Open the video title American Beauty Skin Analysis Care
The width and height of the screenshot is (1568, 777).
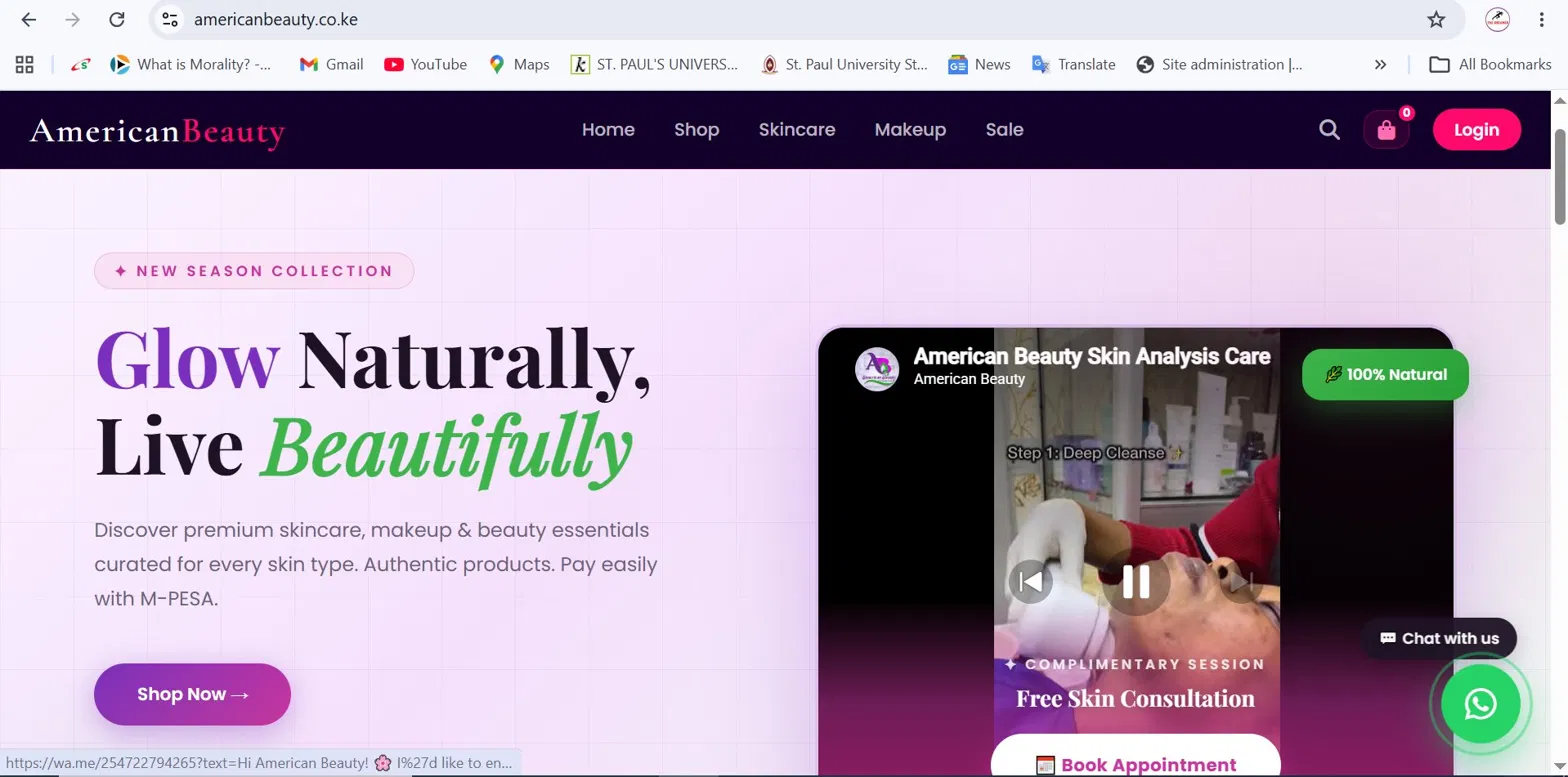pos(1092,357)
